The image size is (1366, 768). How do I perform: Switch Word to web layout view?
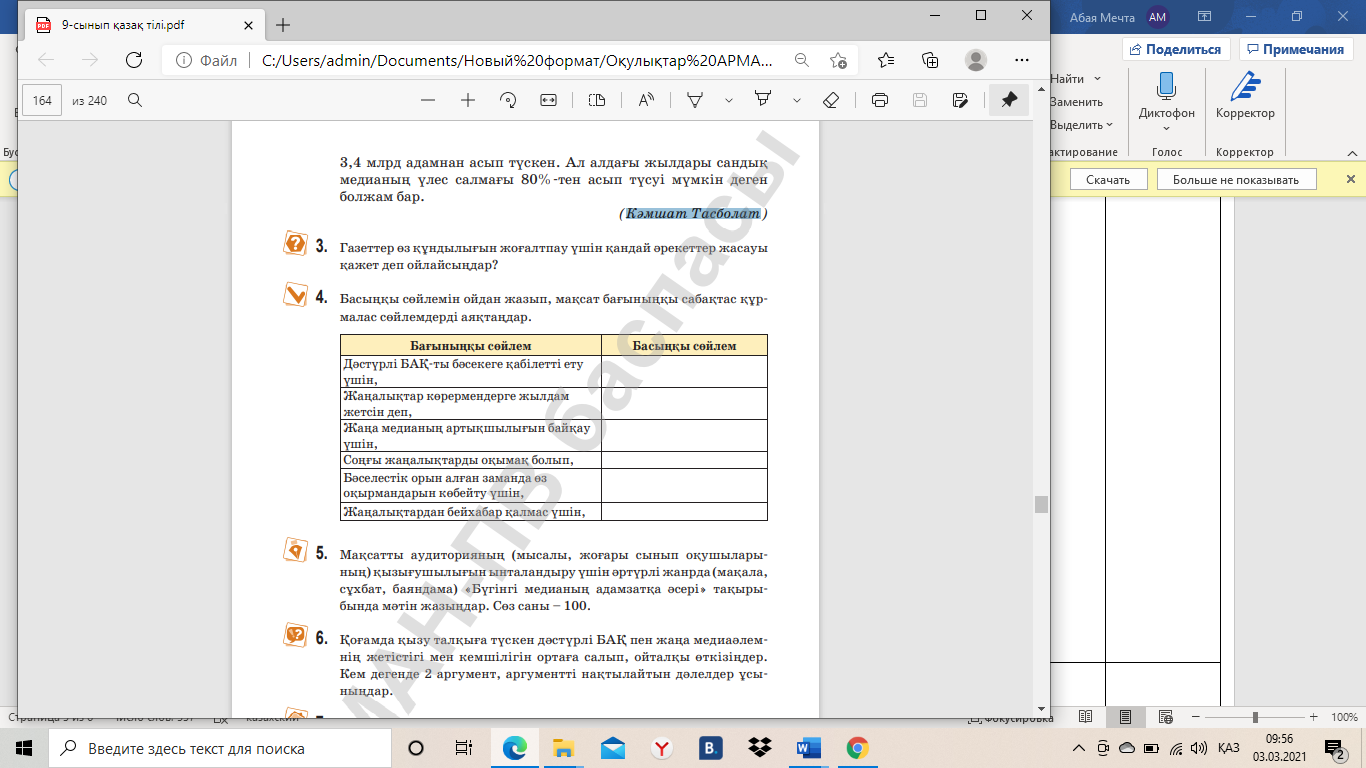(x=1165, y=717)
